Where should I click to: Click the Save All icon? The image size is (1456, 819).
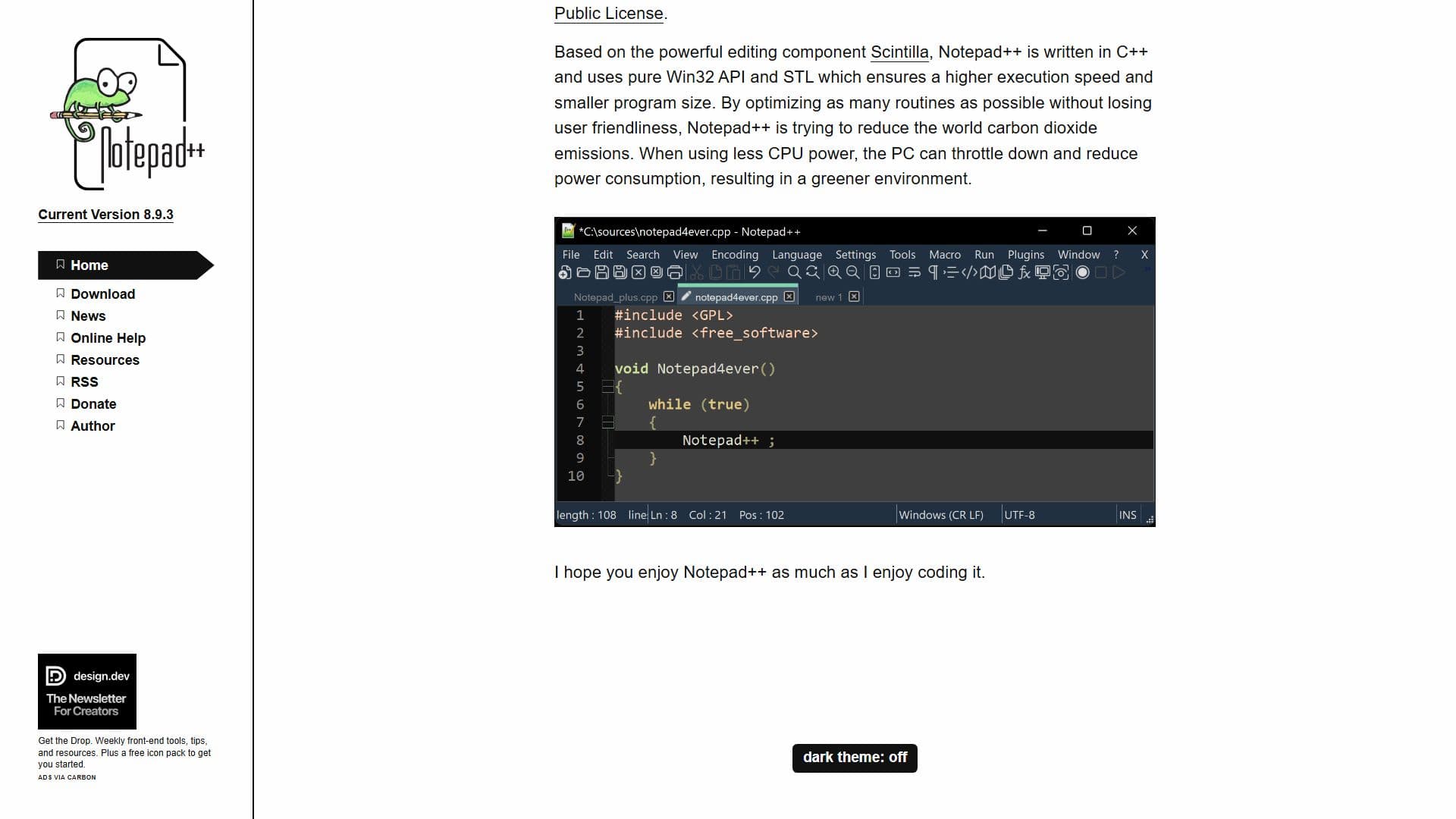620,272
